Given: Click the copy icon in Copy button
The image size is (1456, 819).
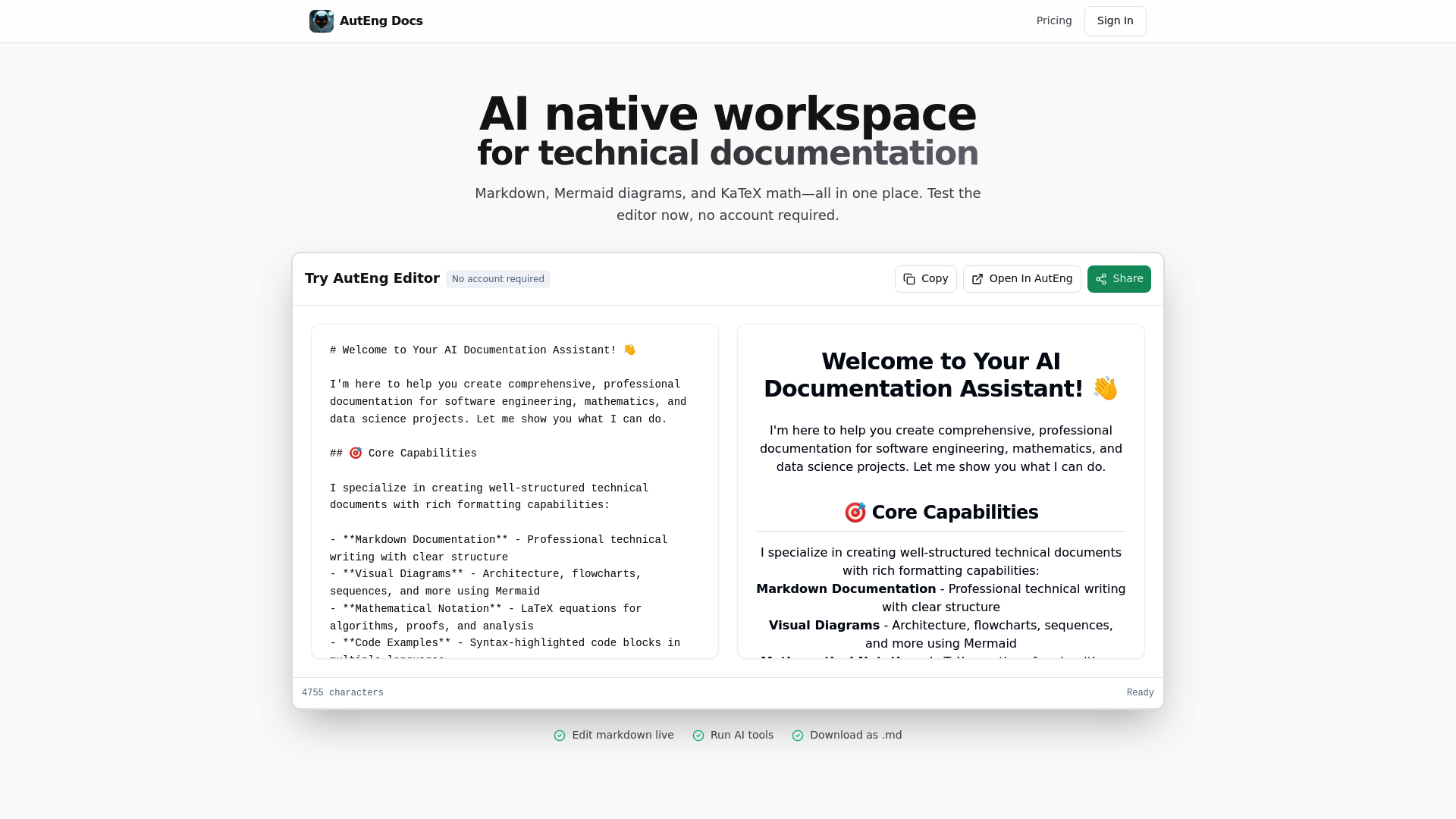Looking at the screenshot, I should 909,279.
